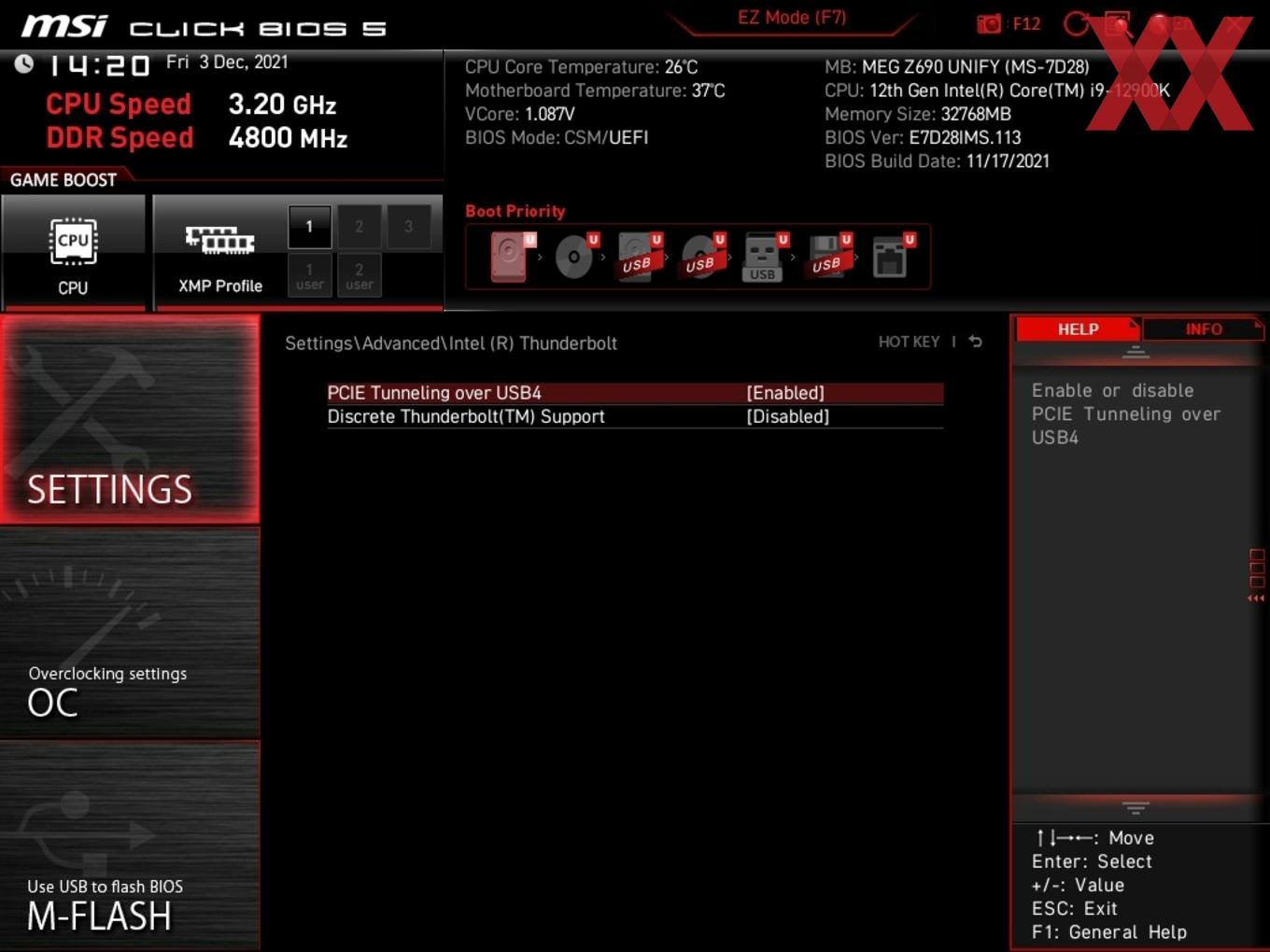Click the help panel scroll-down handle
The width and height of the screenshot is (1270, 952).
point(1136,807)
